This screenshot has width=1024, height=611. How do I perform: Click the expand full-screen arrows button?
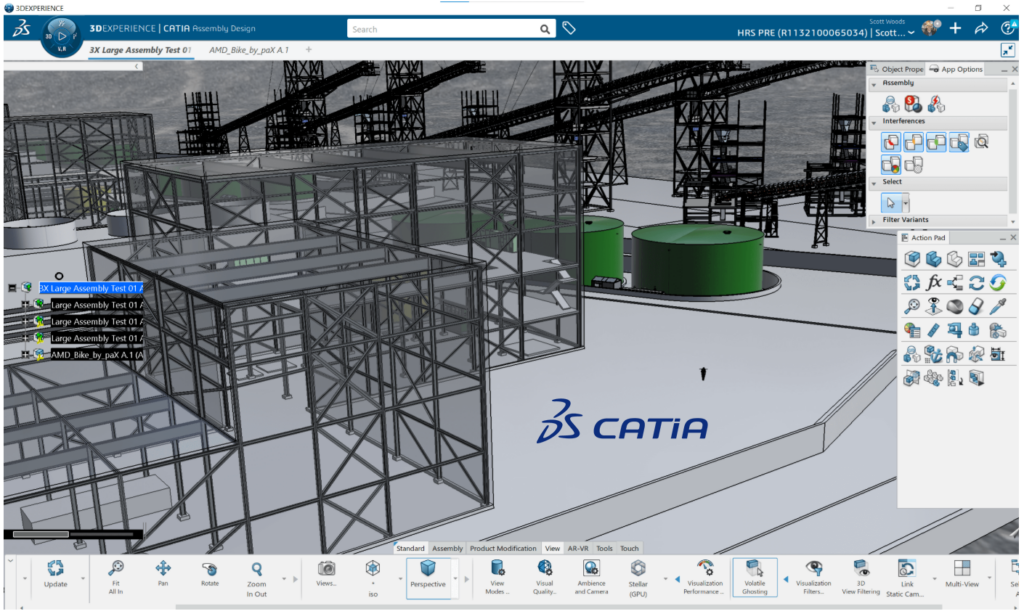coord(1008,50)
